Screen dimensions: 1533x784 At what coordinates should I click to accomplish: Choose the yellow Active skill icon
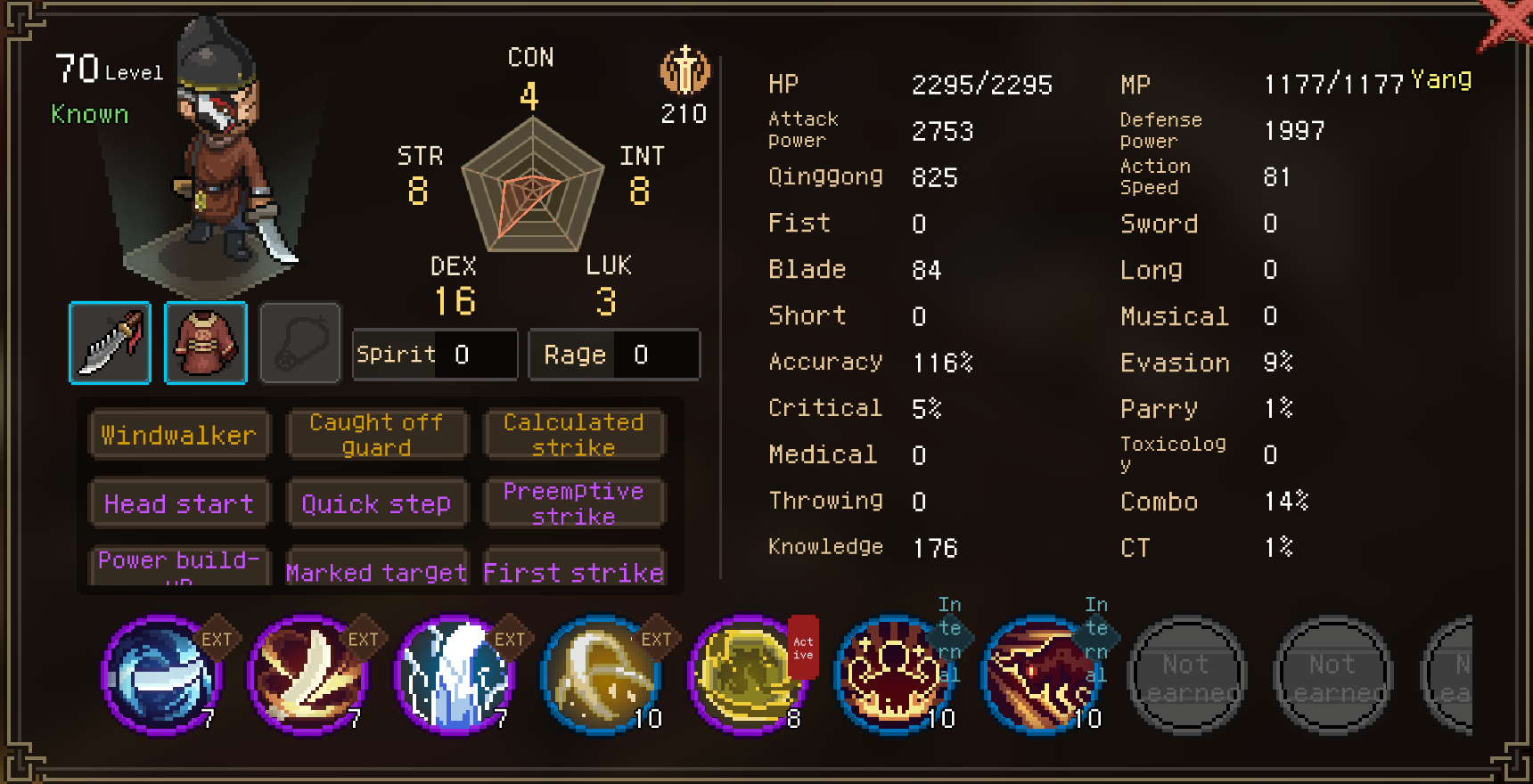747,674
